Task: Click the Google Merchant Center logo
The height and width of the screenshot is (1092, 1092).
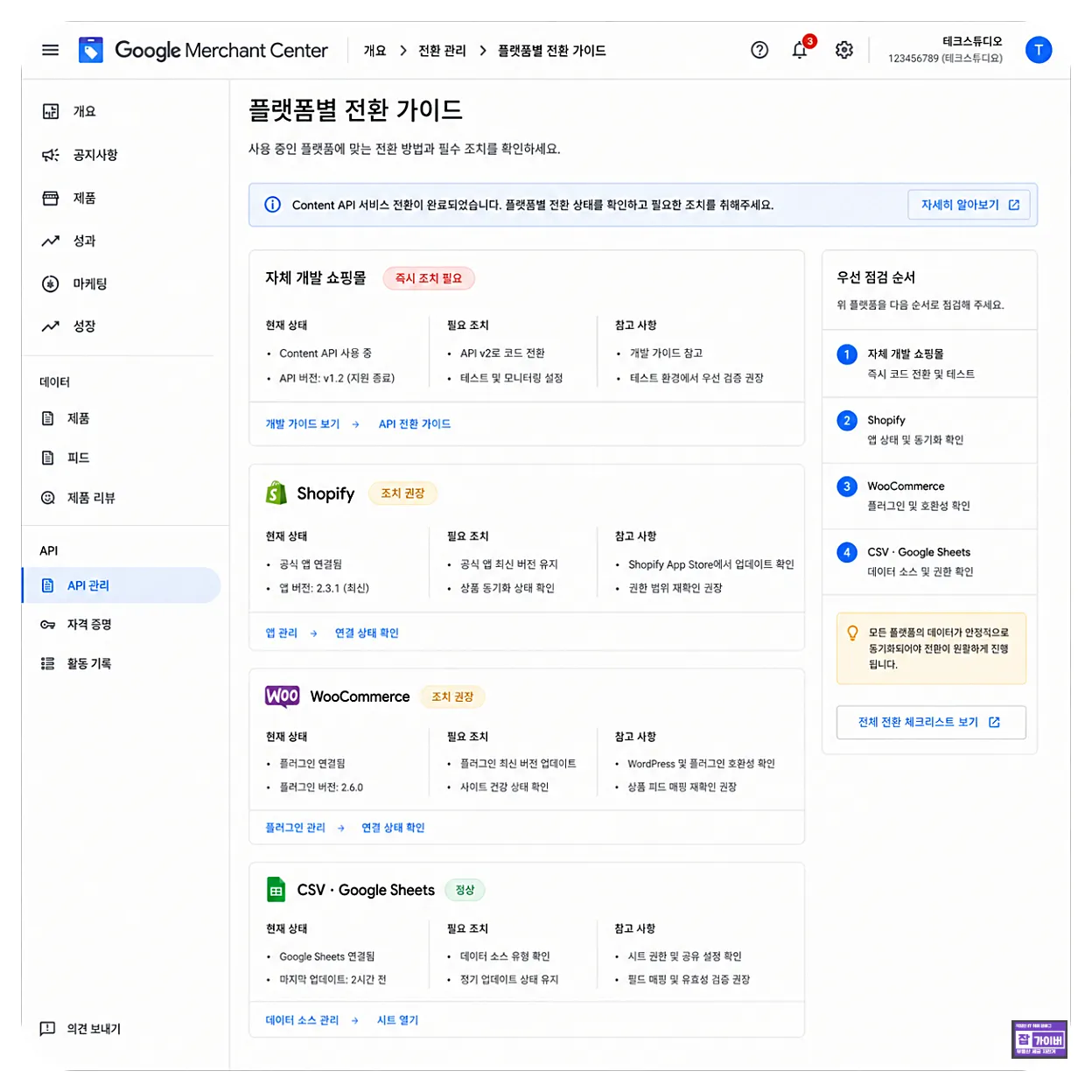Action: point(203,50)
